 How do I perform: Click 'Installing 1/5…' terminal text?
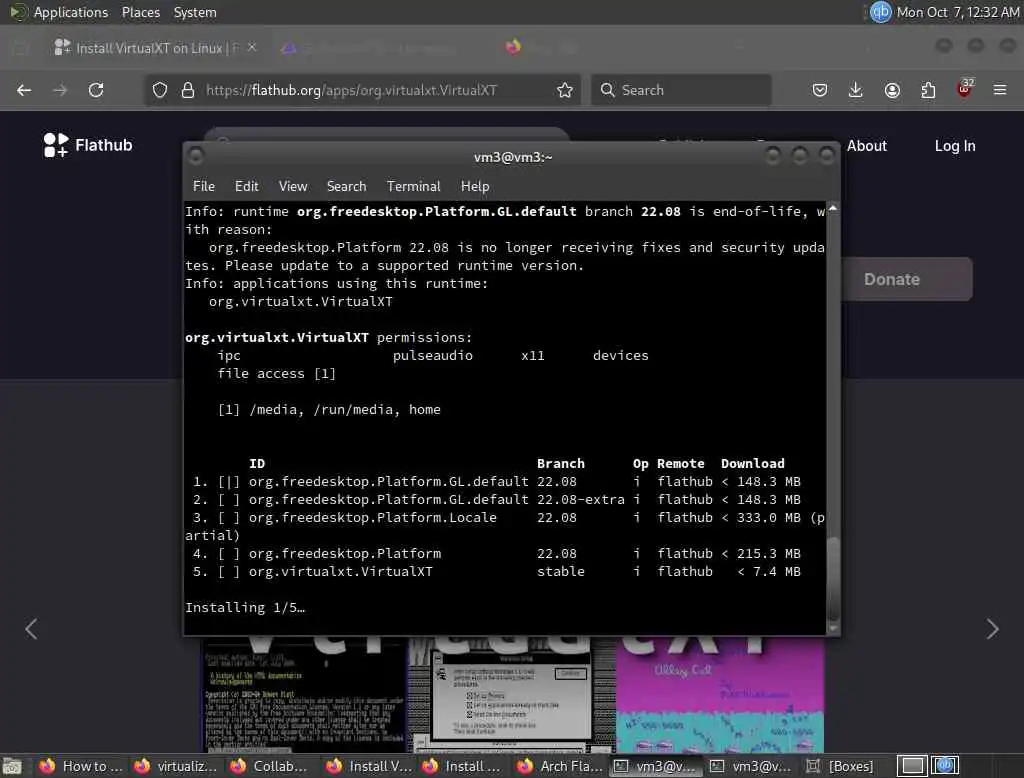point(245,608)
